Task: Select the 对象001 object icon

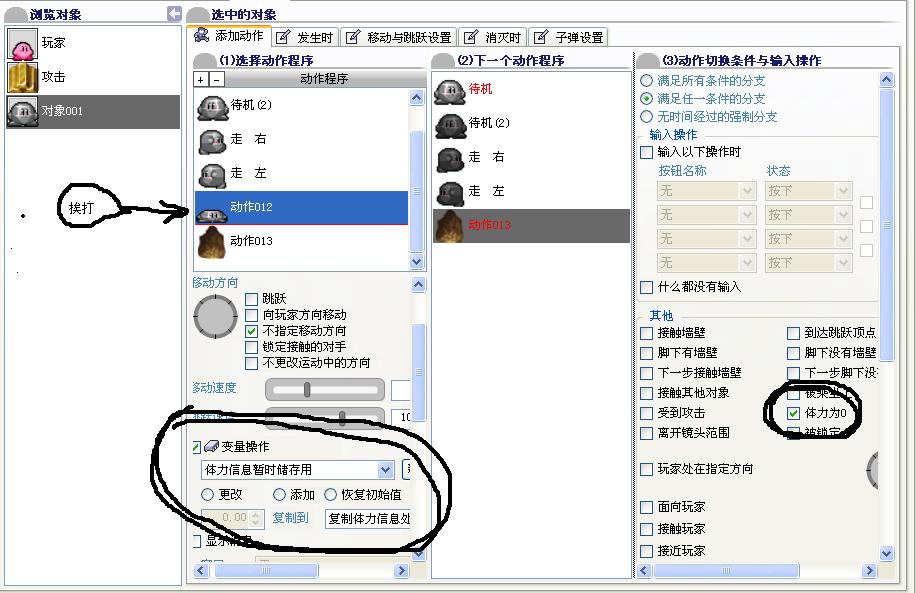Action: pos(22,111)
